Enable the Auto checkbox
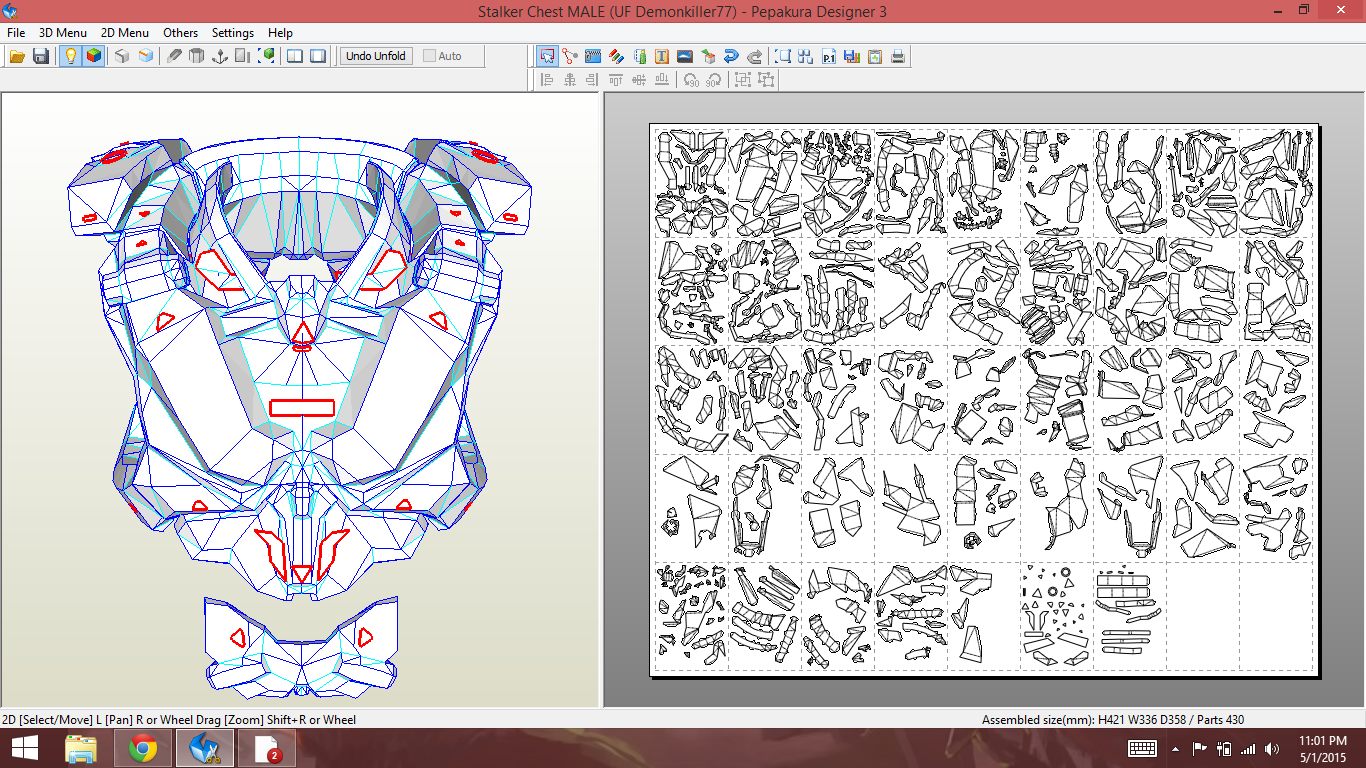 click(x=430, y=56)
